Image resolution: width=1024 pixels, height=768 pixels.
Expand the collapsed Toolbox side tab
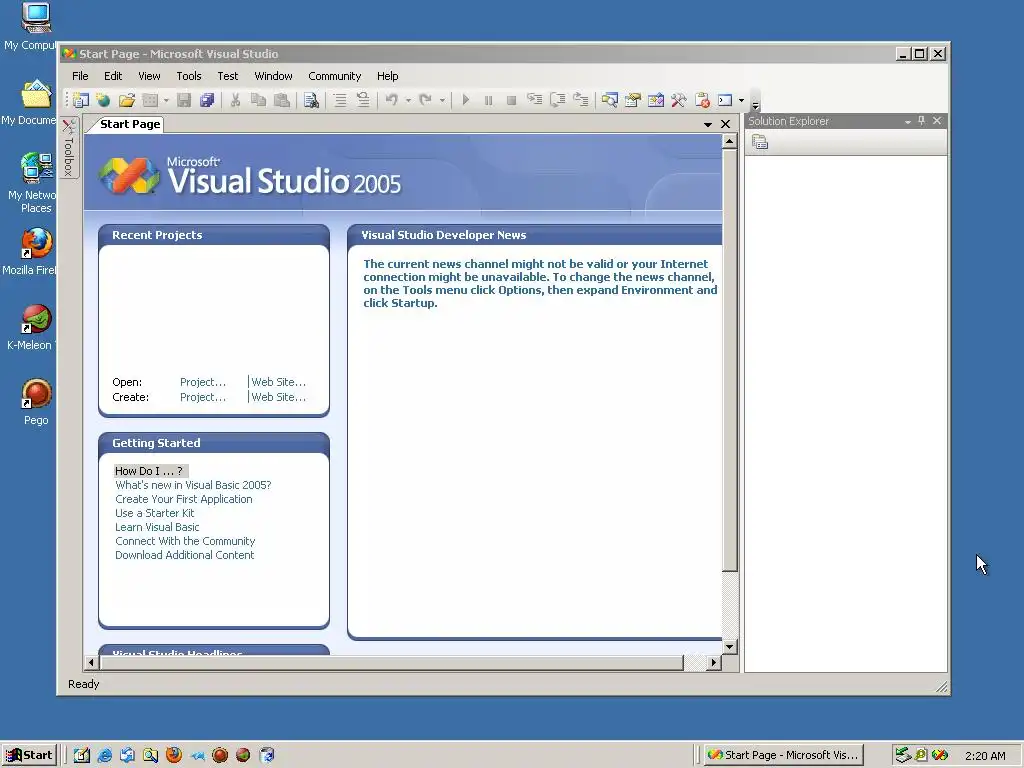click(x=69, y=148)
